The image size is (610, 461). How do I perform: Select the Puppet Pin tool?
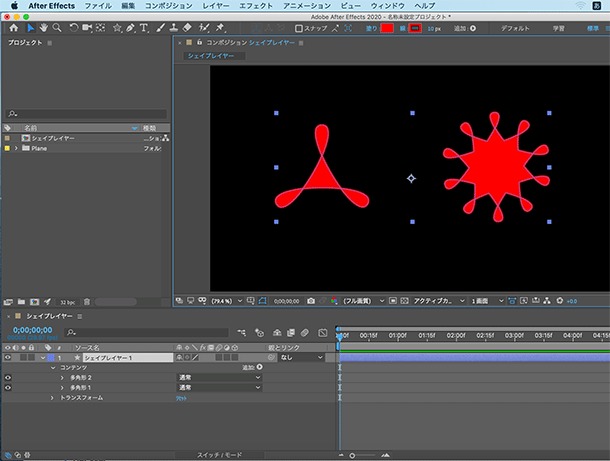(220, 28)
